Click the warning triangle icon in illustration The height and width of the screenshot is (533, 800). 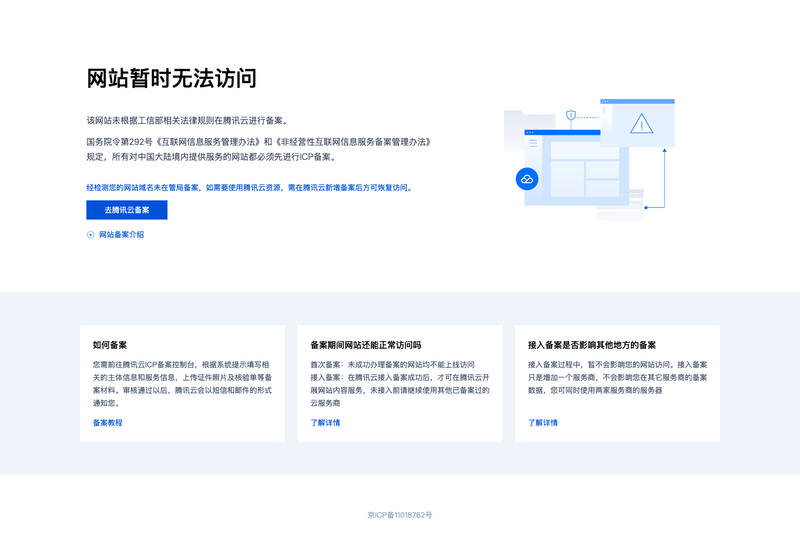[x=641, y=123]
